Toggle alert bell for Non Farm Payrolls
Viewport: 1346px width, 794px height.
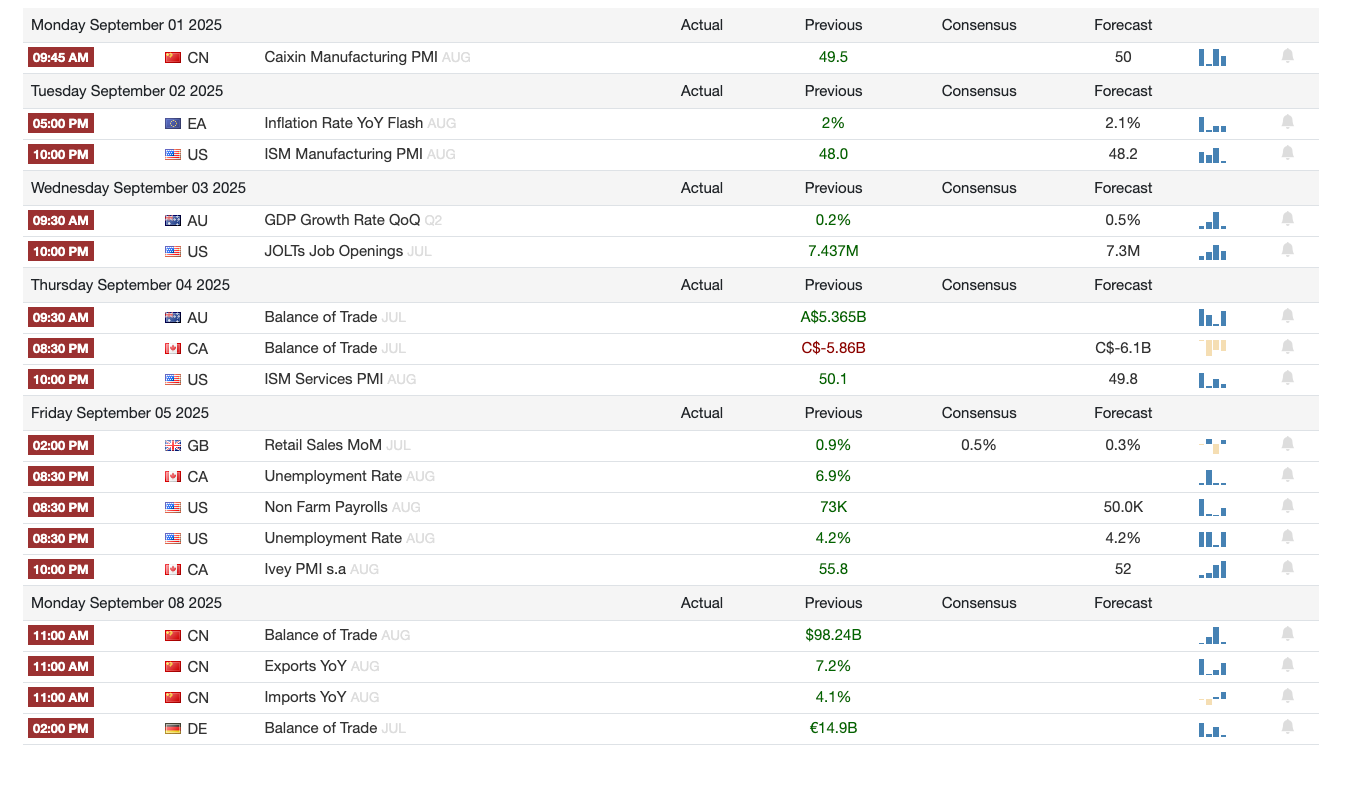pyautogui.click(x=1287, y=506)
